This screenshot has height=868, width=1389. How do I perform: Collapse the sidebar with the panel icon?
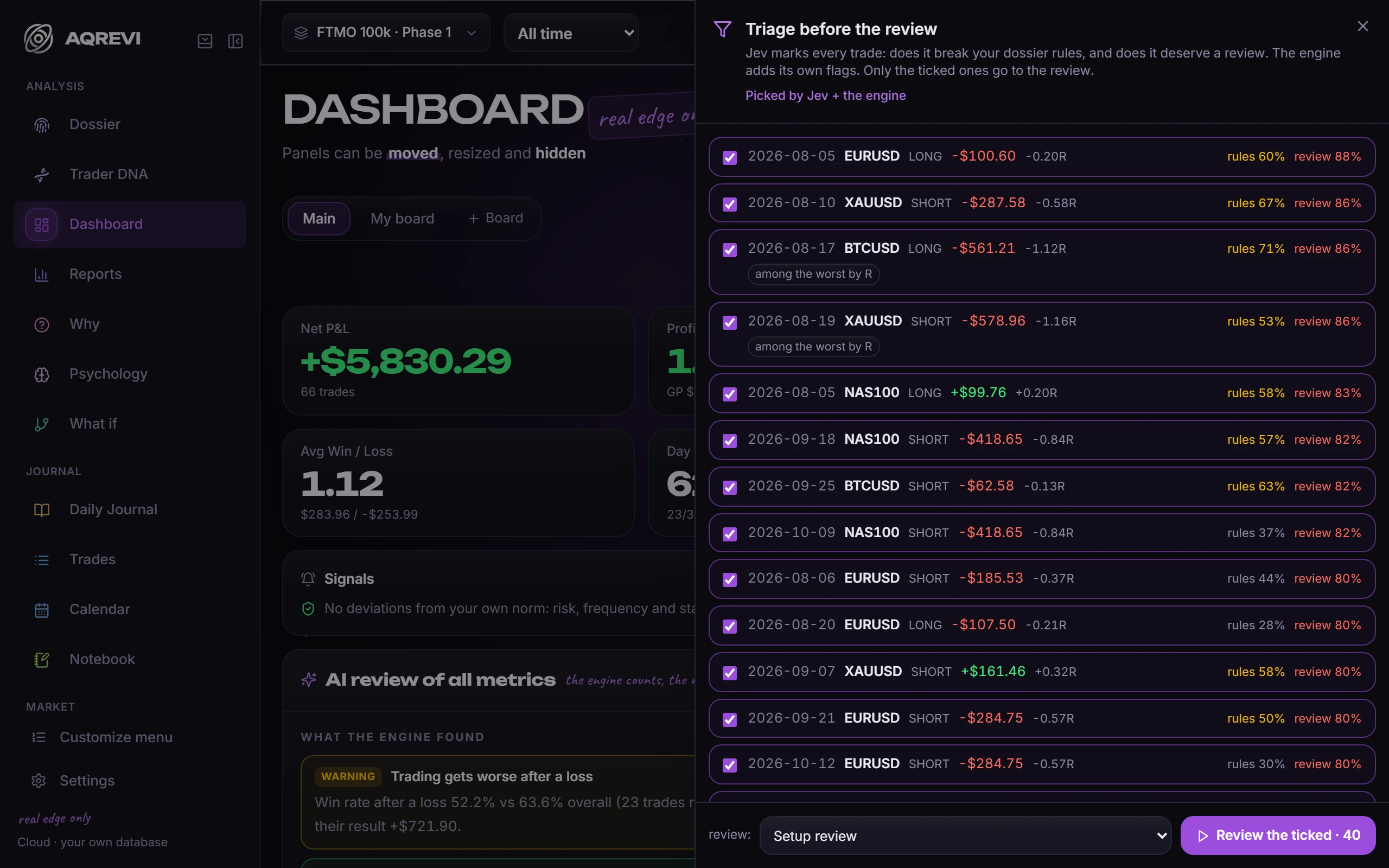(x=235, y=41)
